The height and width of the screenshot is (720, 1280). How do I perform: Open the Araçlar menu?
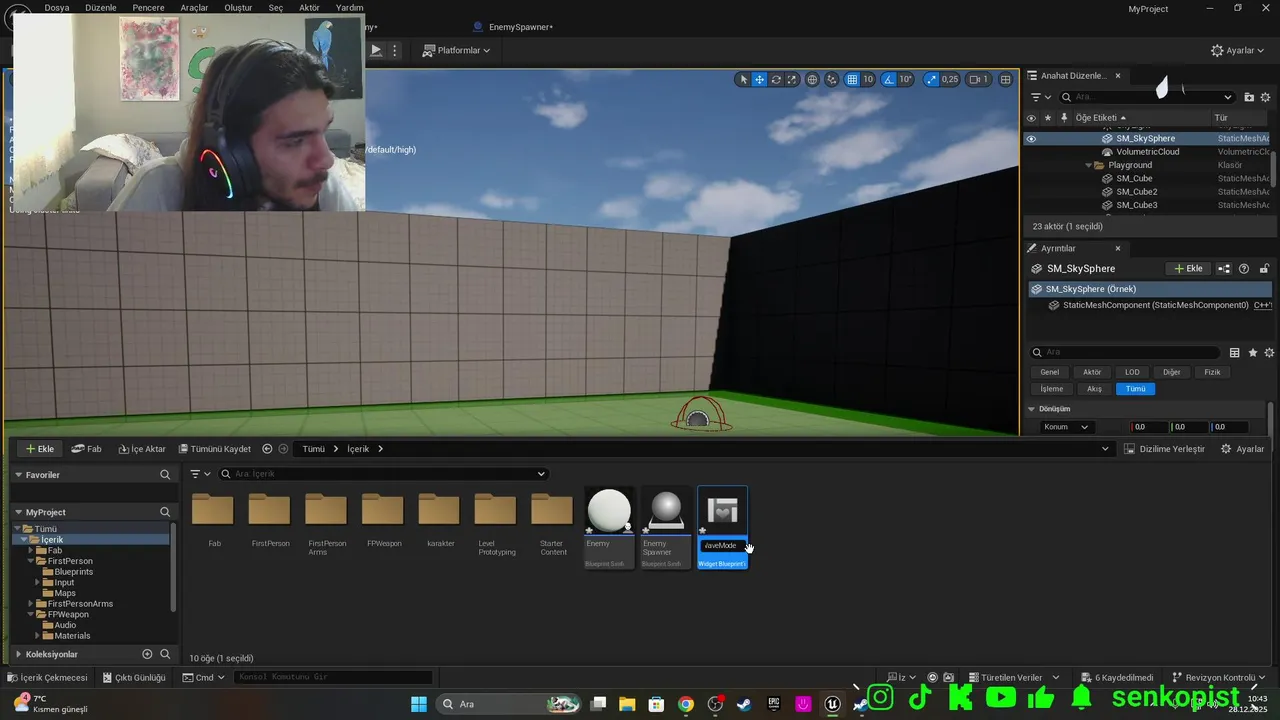click(194, 7)
